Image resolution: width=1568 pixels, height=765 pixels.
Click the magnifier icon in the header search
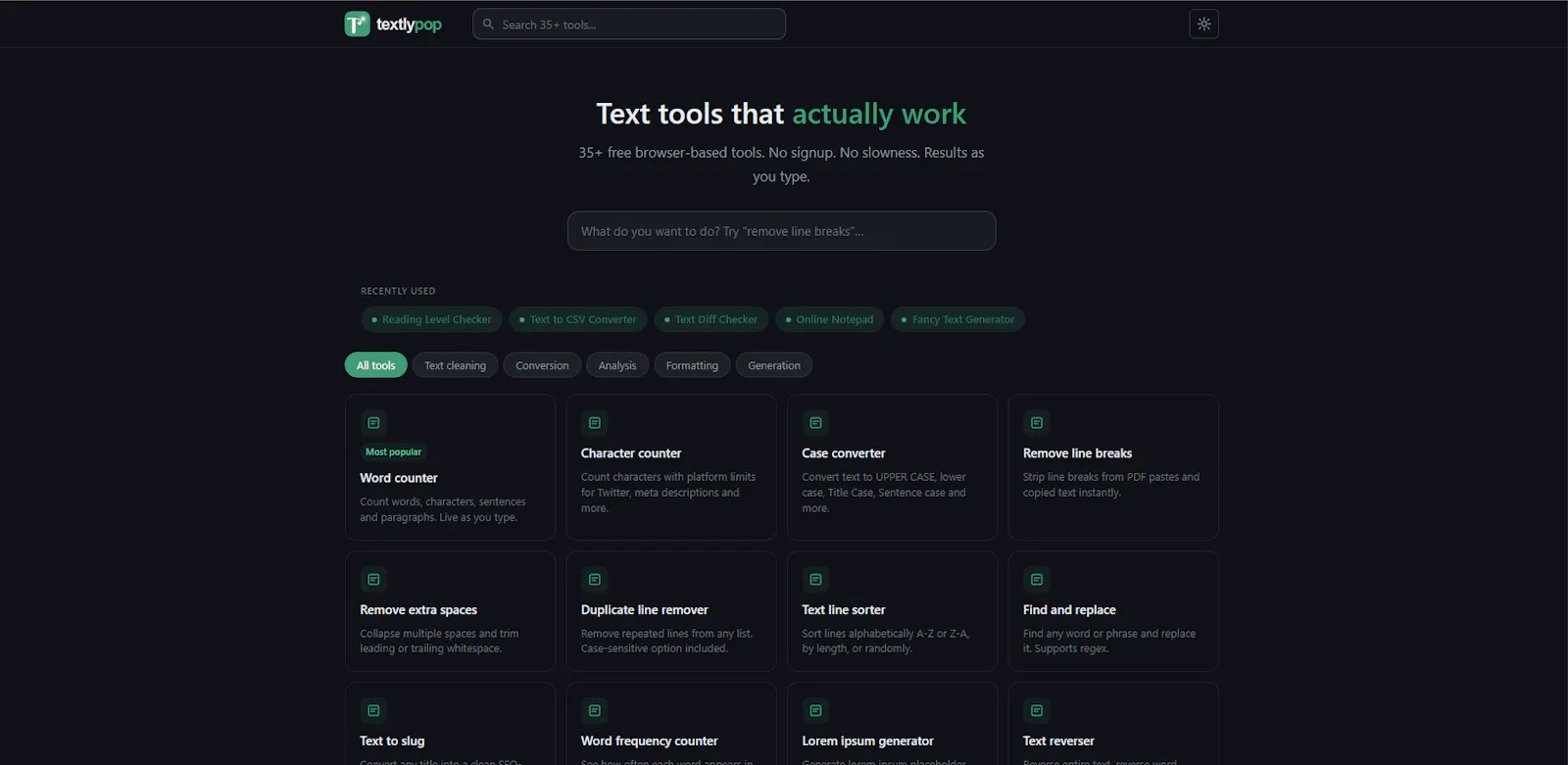point(488,24)
